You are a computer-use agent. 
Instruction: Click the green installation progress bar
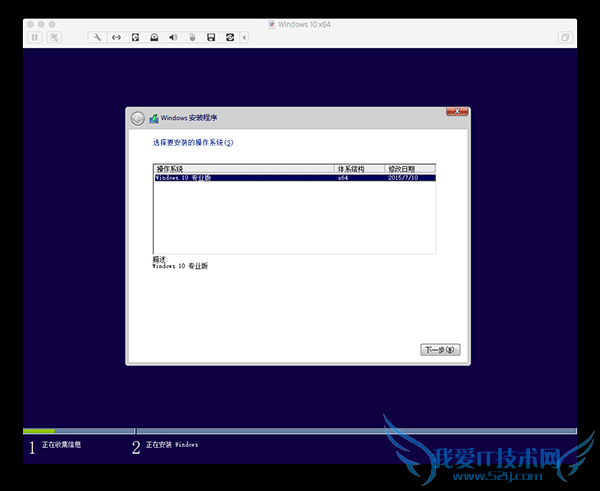[39, 431]
